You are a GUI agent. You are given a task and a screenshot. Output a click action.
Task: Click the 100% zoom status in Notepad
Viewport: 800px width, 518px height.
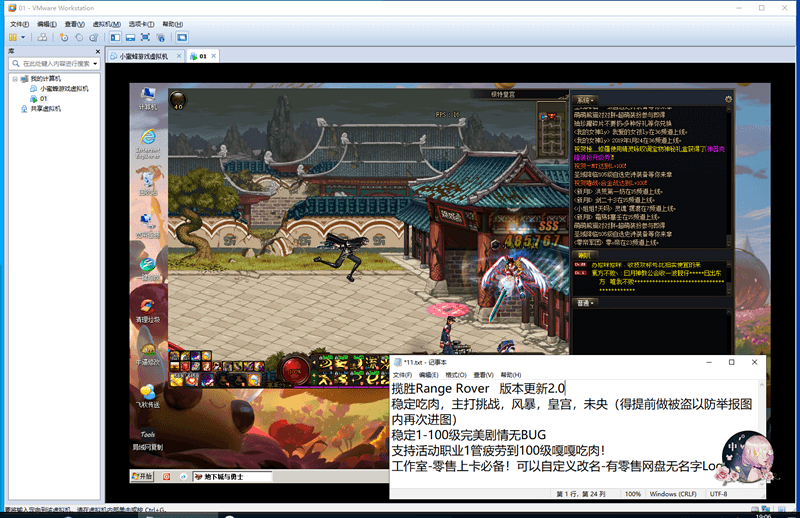pyautogui.click(x=633, y=494)
